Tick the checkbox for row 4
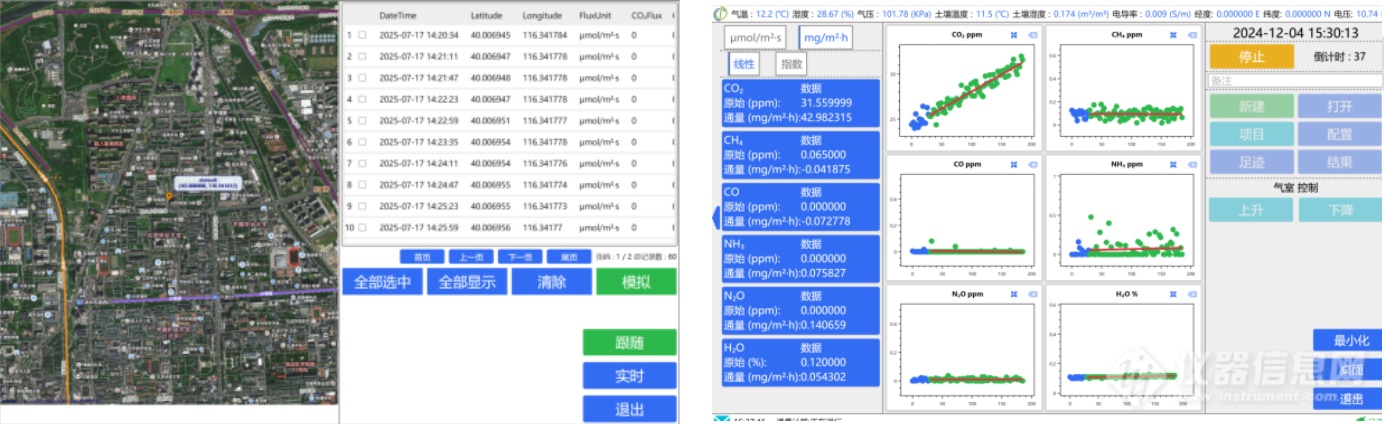 [362, 99]
